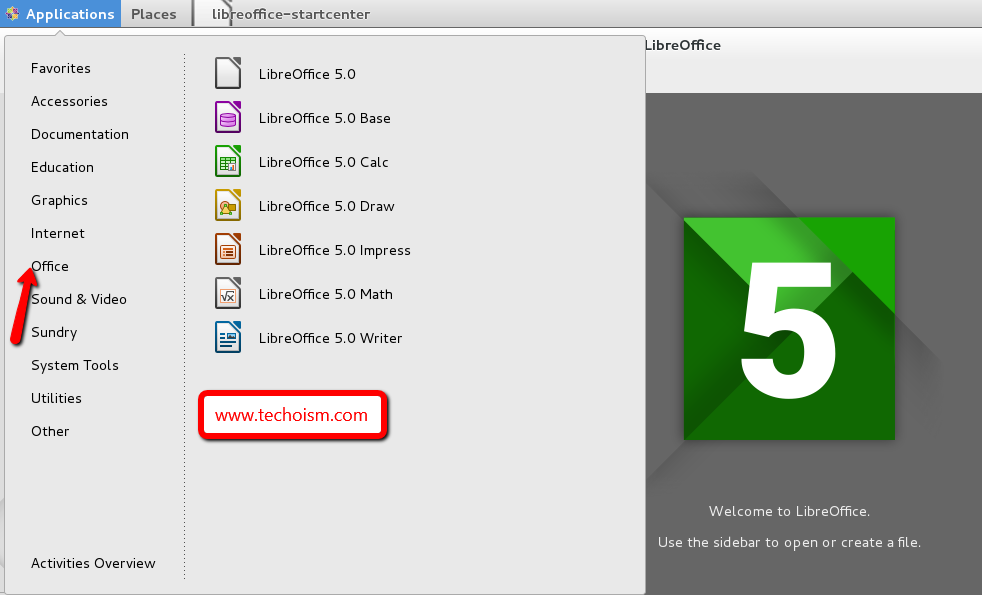Click the LibreOffice 5.0 Draw icon
The image size is (982, 595).
(x=228, y=205)
